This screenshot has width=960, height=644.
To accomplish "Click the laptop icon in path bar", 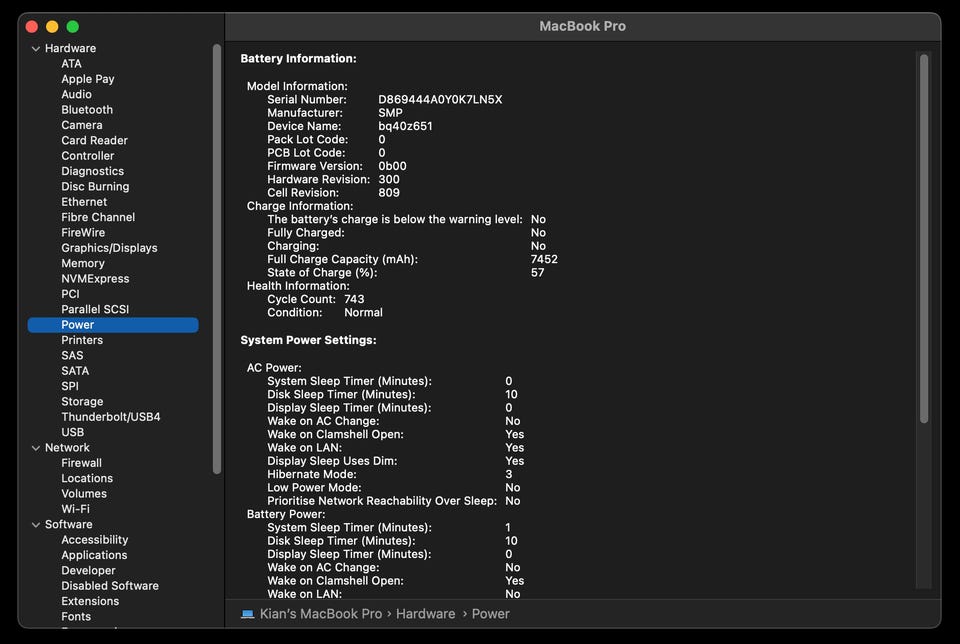I will (247, 614).
